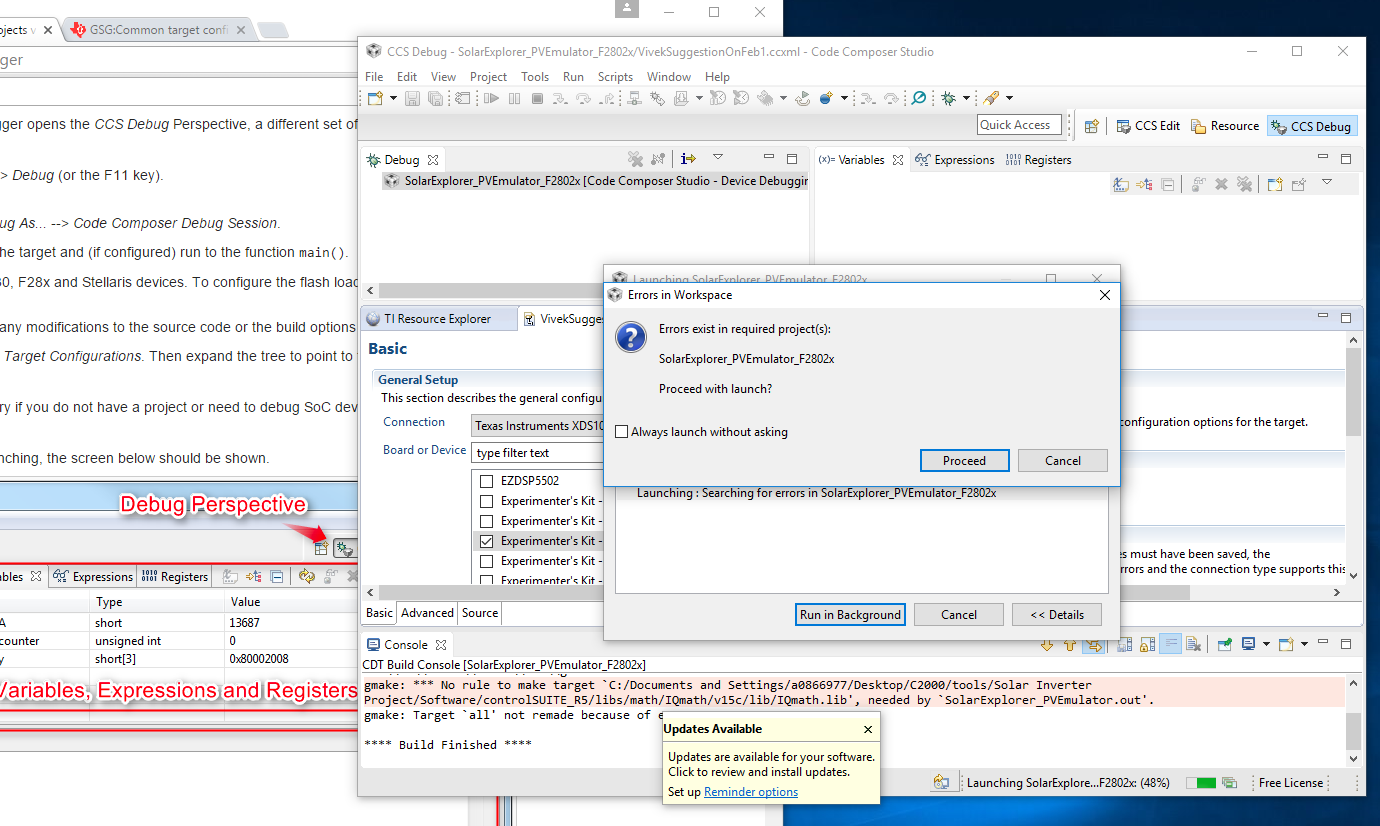Click the Save All icon in the toolbar
Screen dimensions: 1380x826
click(x=436, y=97)
